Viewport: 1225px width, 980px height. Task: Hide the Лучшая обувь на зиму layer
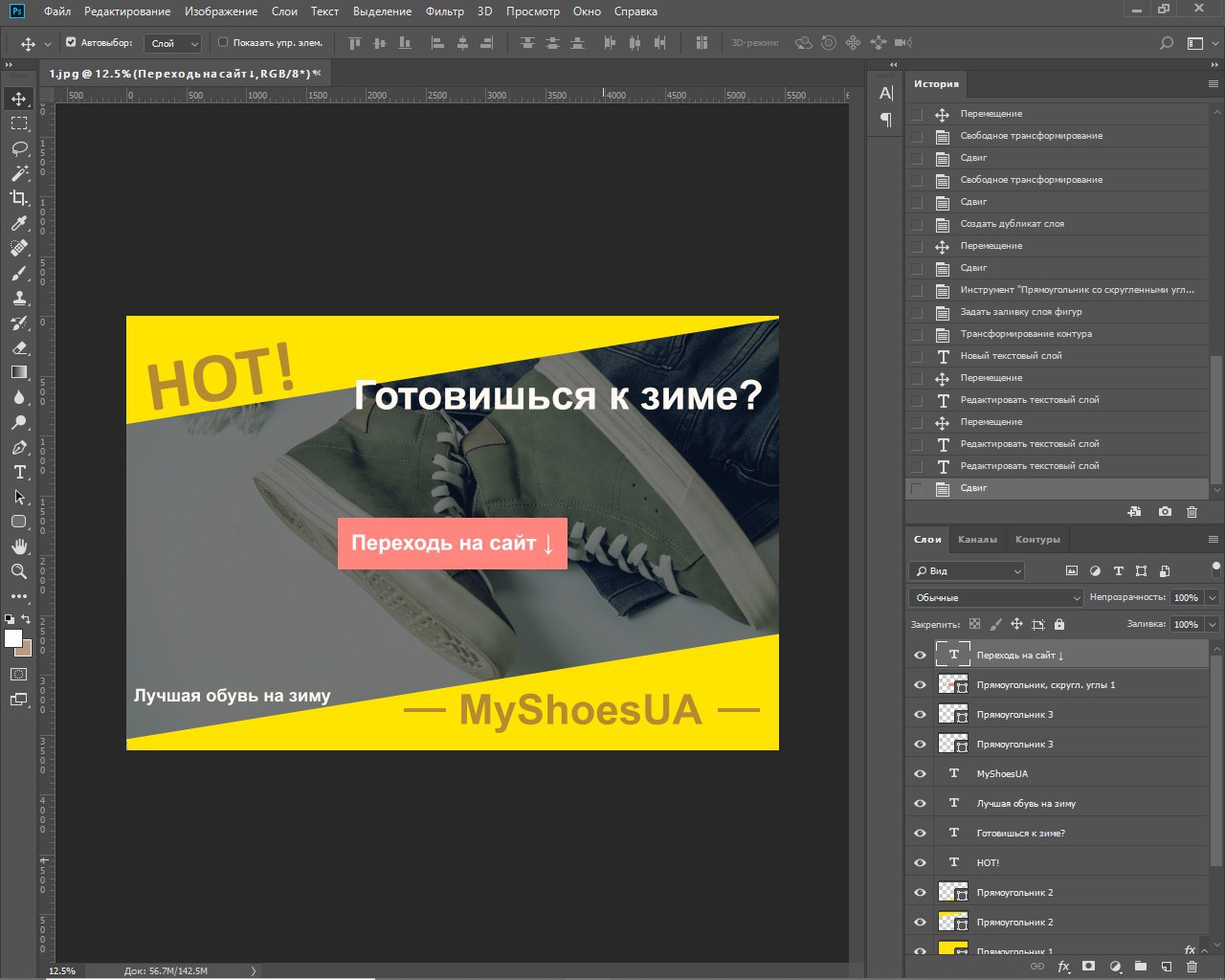point(920,803)
